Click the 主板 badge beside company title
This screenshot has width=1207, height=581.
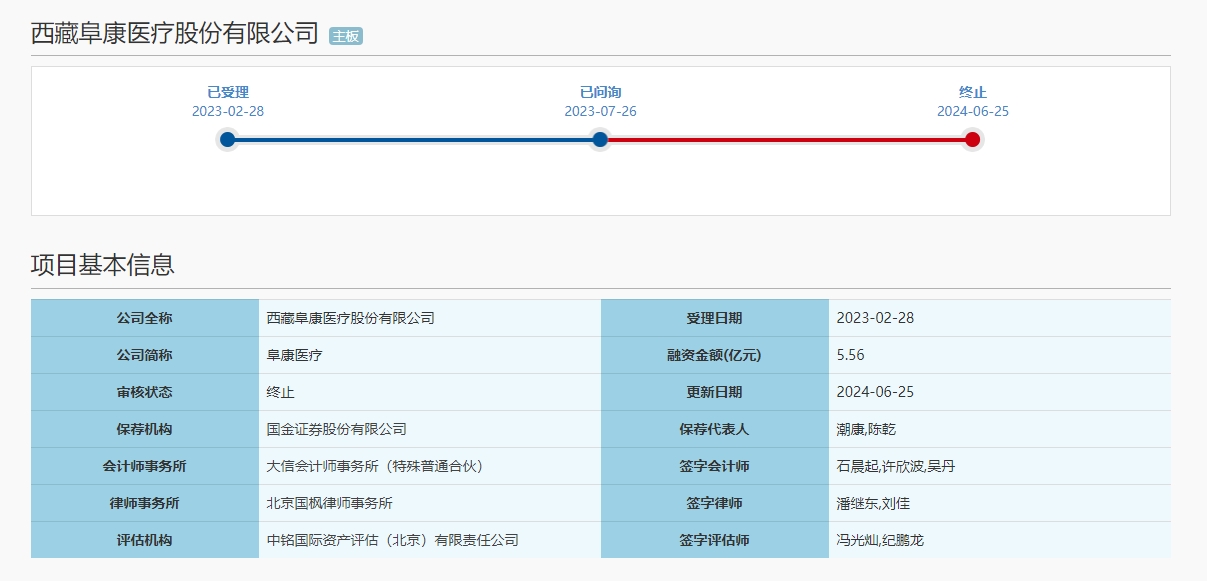(346, 36)
